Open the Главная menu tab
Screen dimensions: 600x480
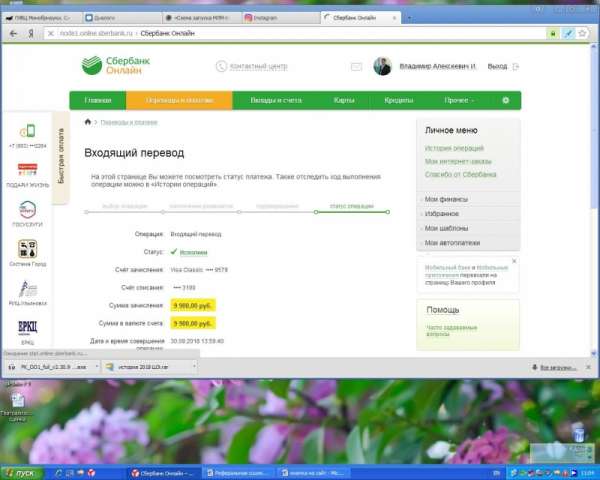point(98,100)
